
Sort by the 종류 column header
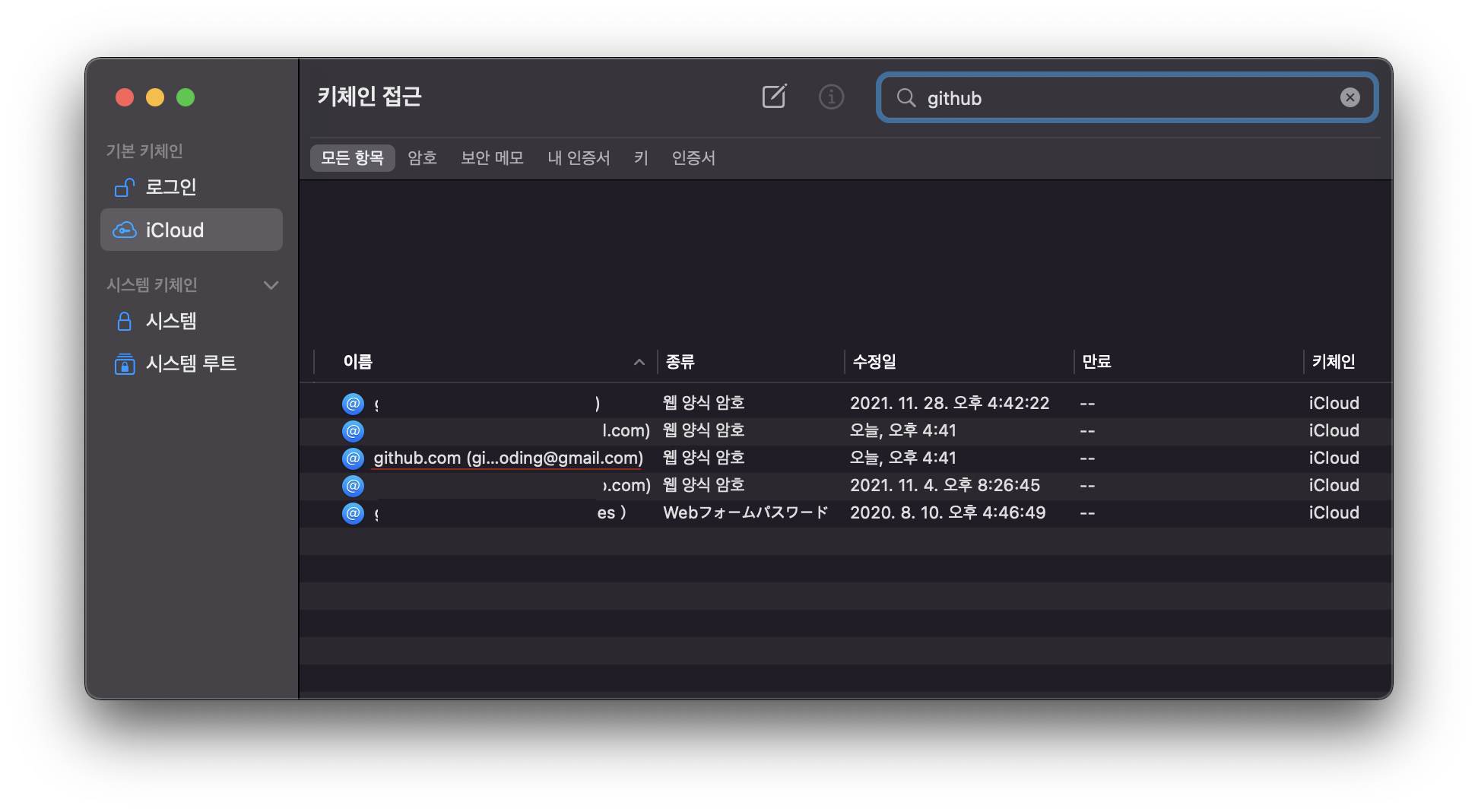tap(750, 362)
